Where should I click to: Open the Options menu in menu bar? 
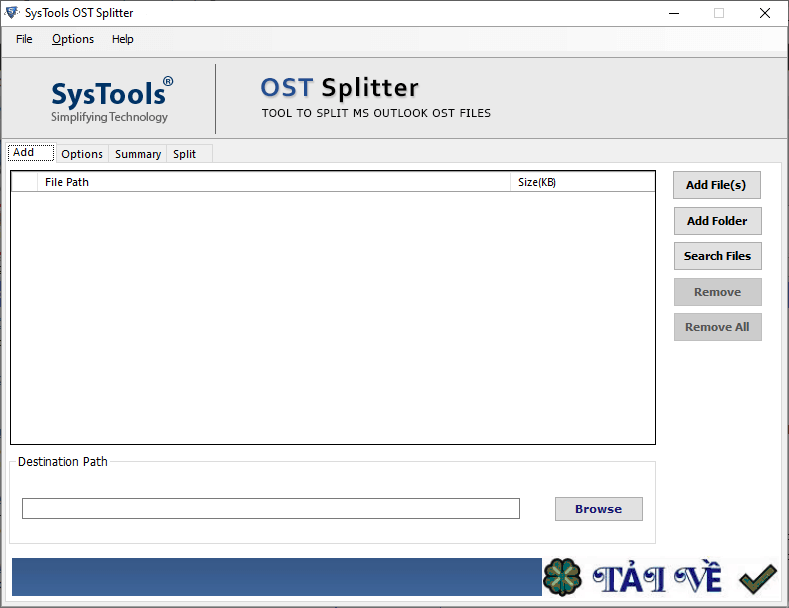73,39
